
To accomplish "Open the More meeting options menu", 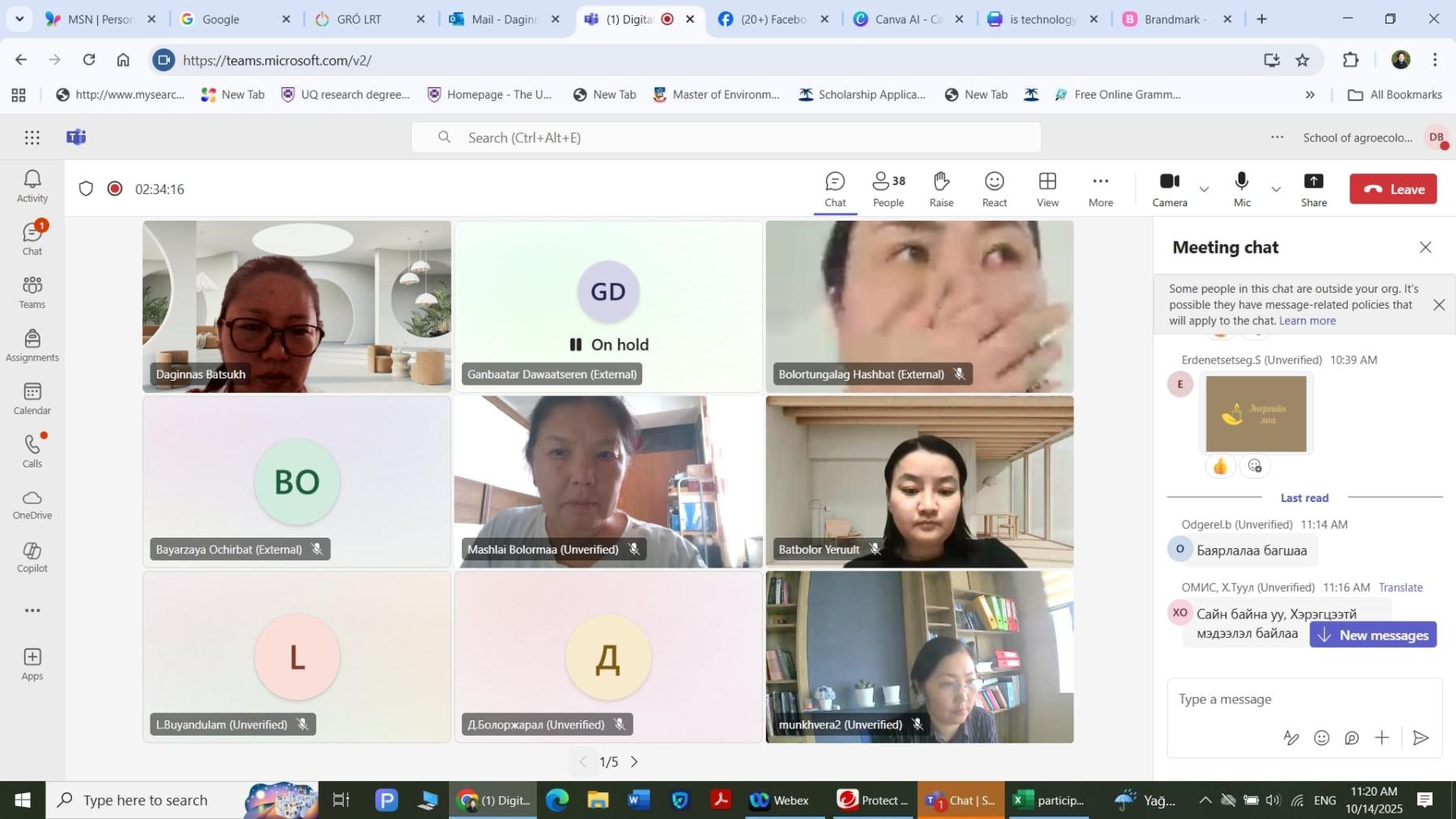I will click(x=1100, y=189).
